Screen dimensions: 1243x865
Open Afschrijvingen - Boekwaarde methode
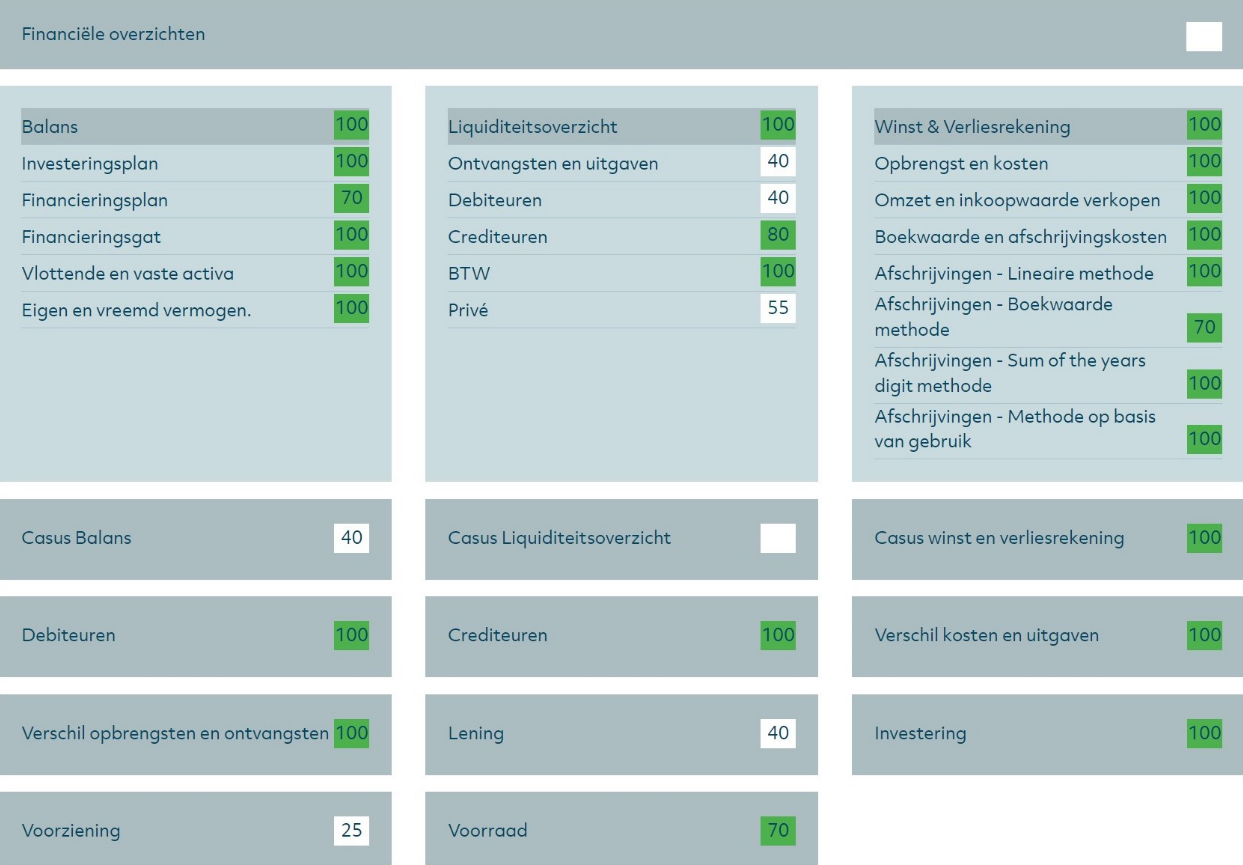993,316
